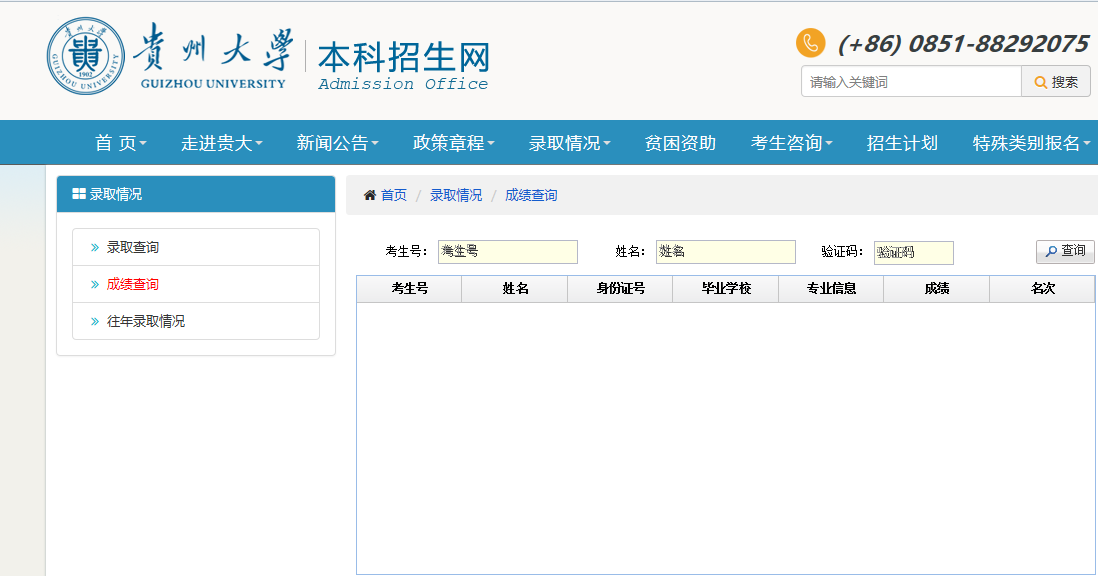Open the 录取情况 breadcrumb link

coord(456,195)
